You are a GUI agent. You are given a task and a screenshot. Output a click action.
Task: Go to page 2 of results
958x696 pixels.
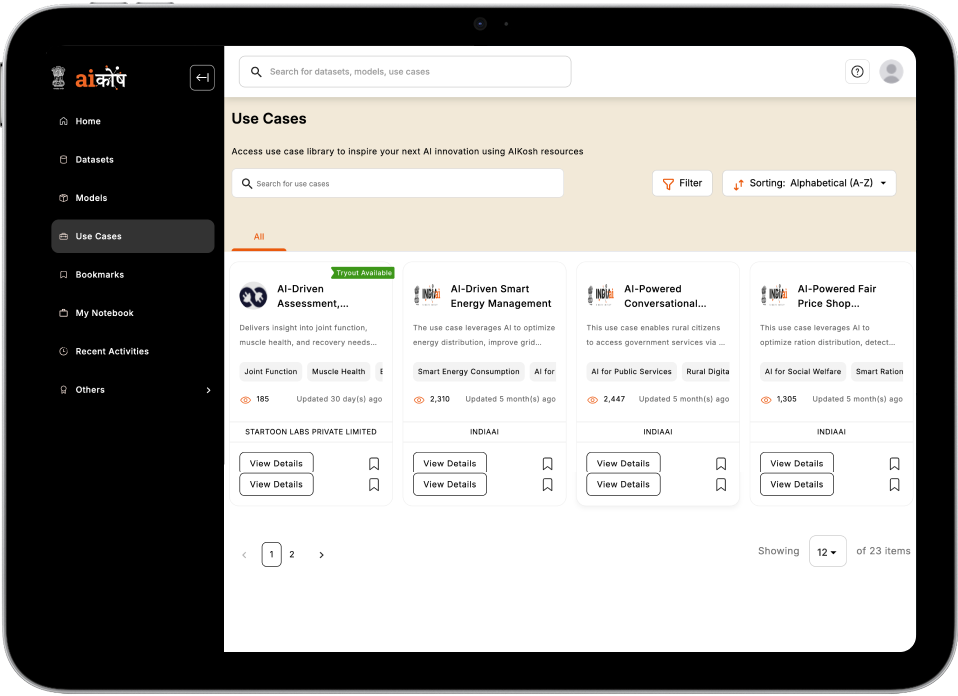(292, 555)
